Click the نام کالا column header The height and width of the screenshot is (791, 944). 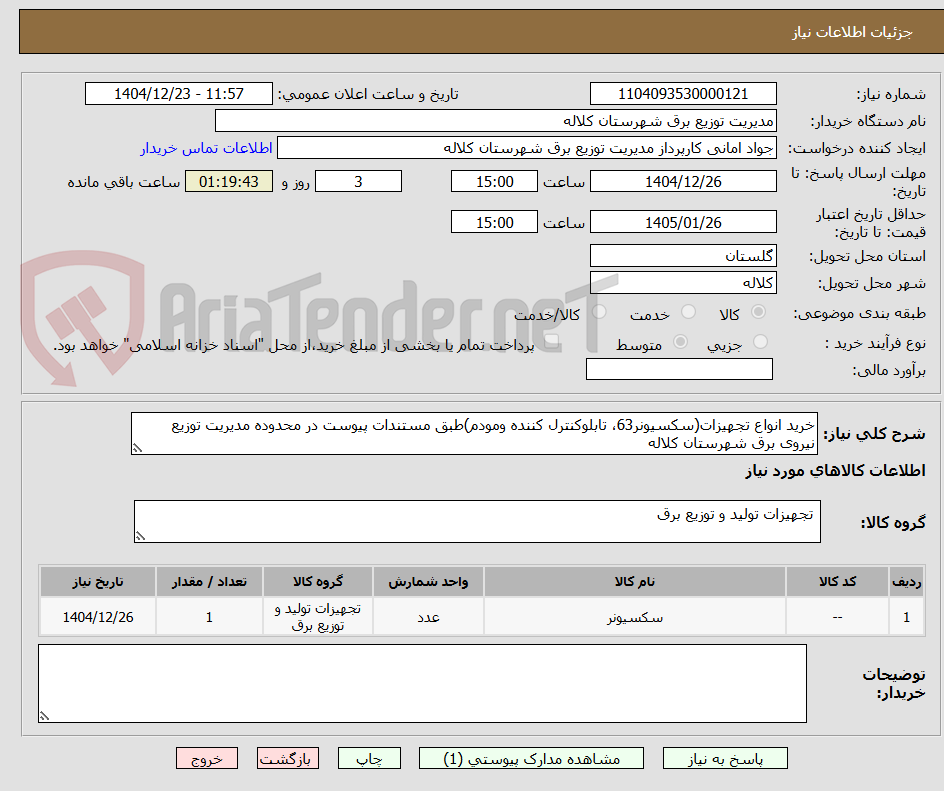coord(635,582)
